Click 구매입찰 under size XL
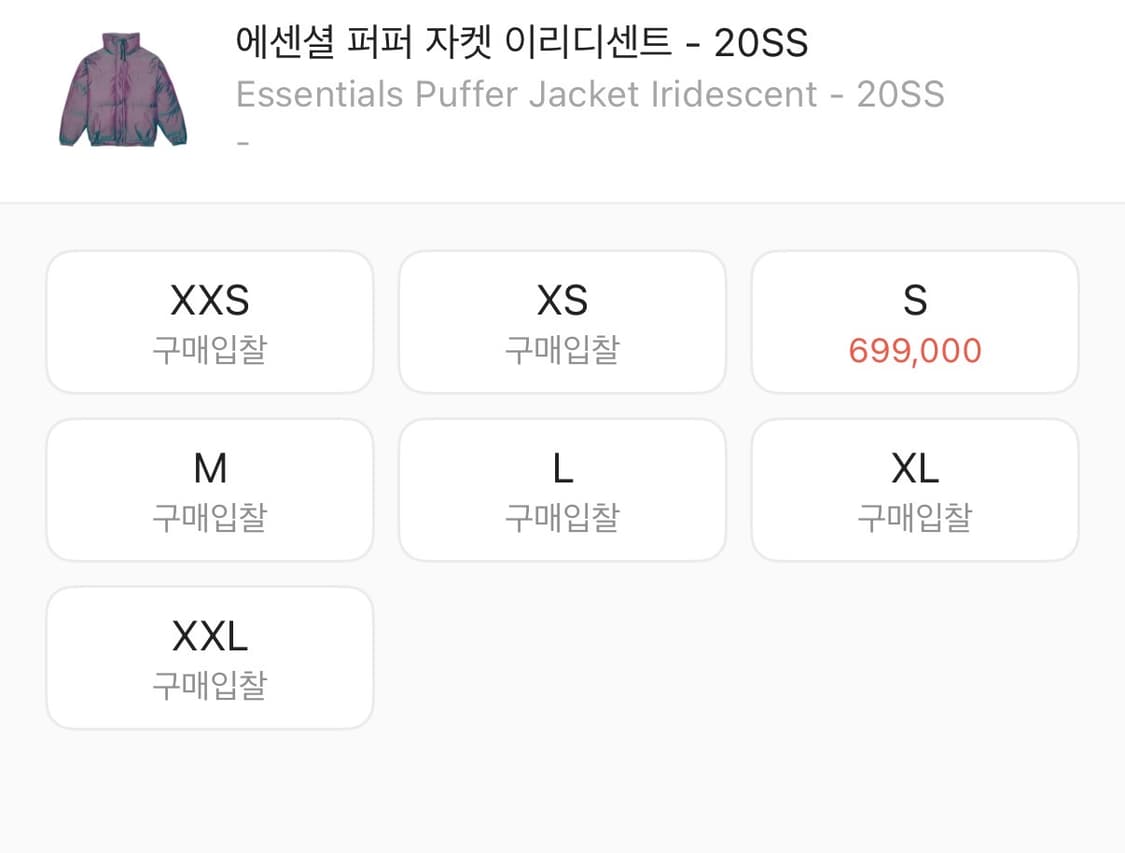Image resolution: width=1125 pixels, height=853 pixels. click(915, 518)
